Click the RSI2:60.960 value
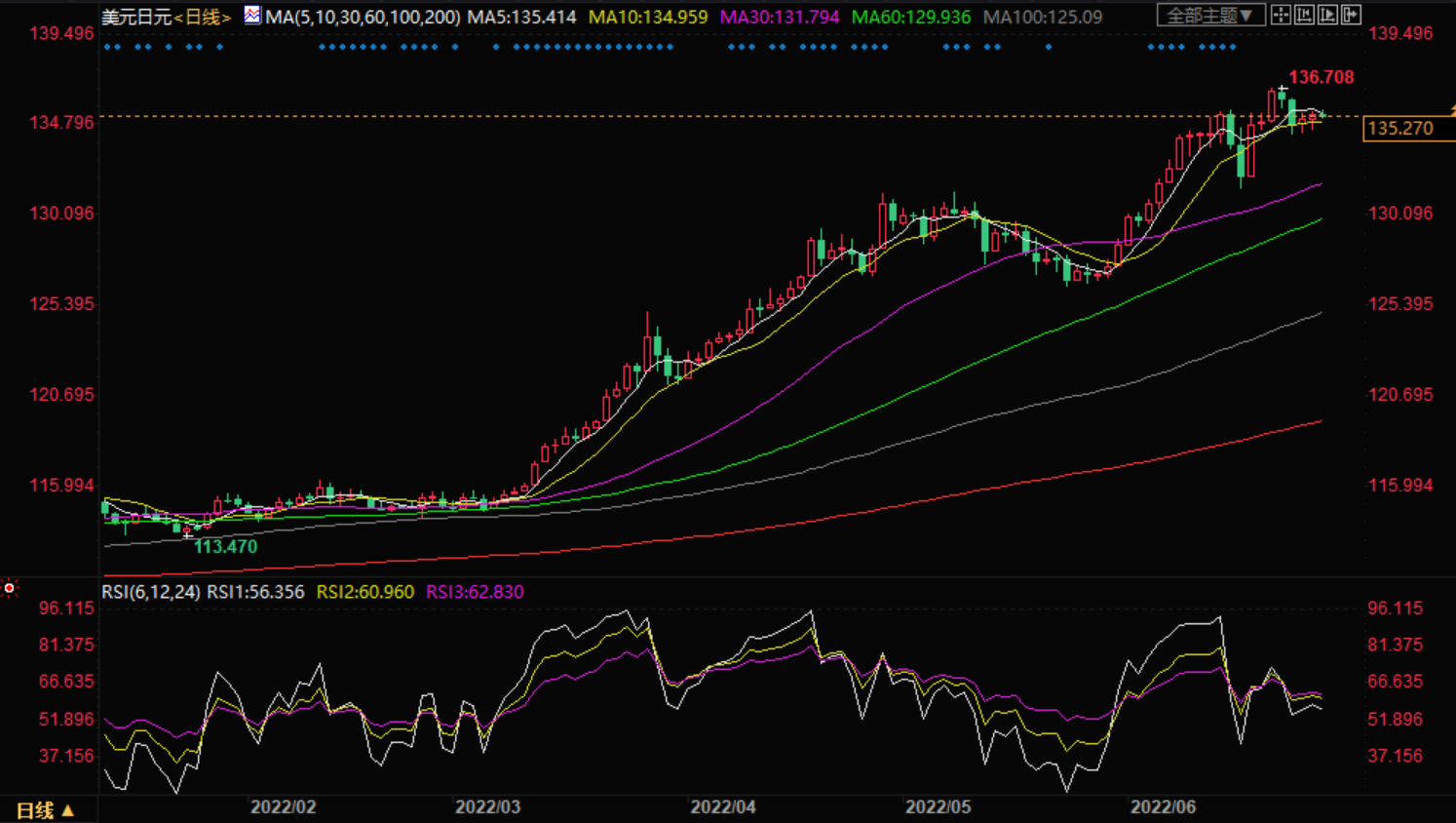 [365, 592]
